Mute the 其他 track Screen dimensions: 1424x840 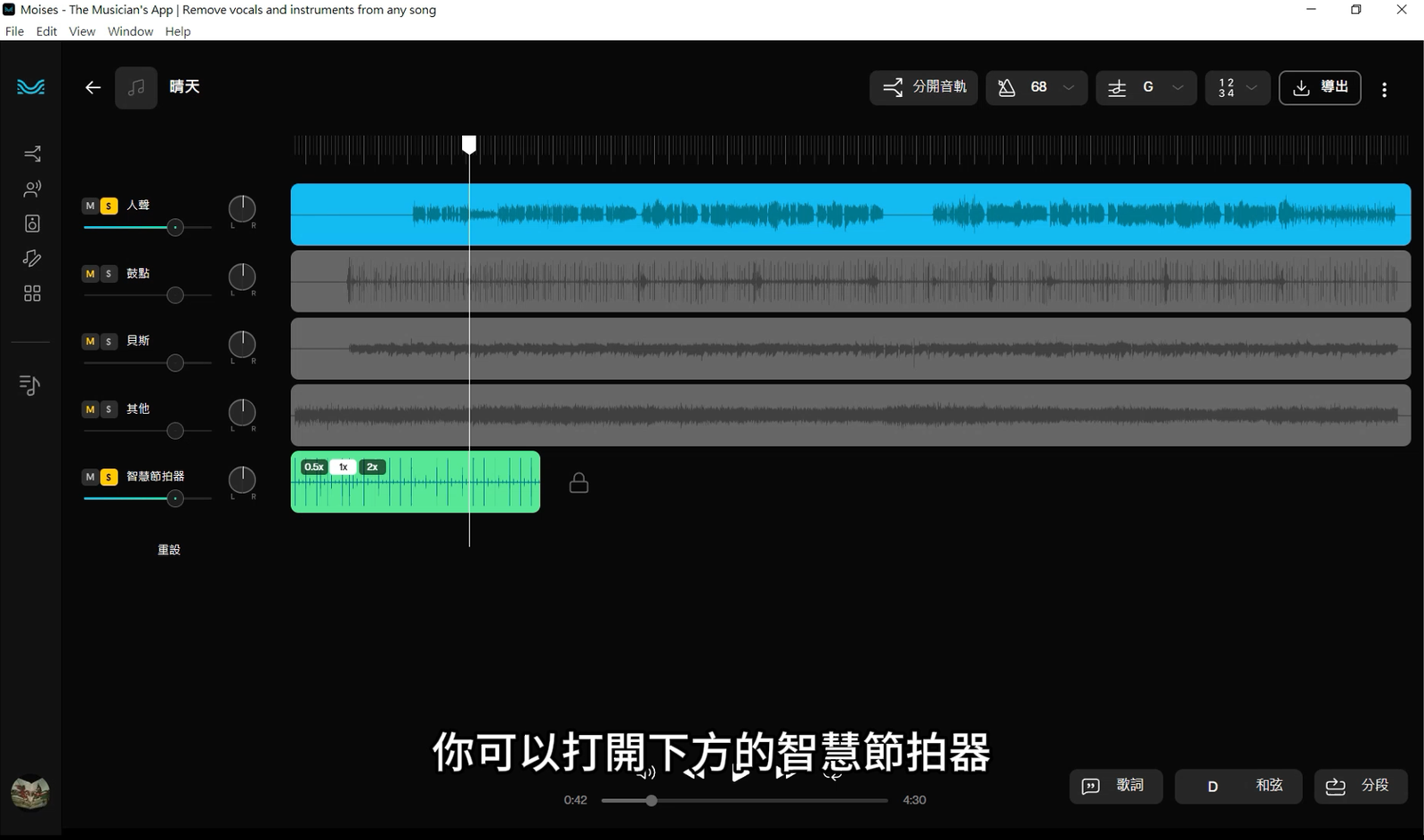[x=90, y=409]
